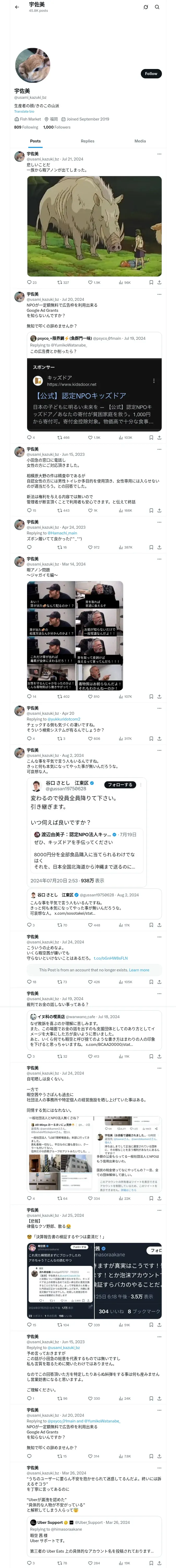
Task: Go back using the arrow icon
Action: pyautogui.click(x=17, y=7)
